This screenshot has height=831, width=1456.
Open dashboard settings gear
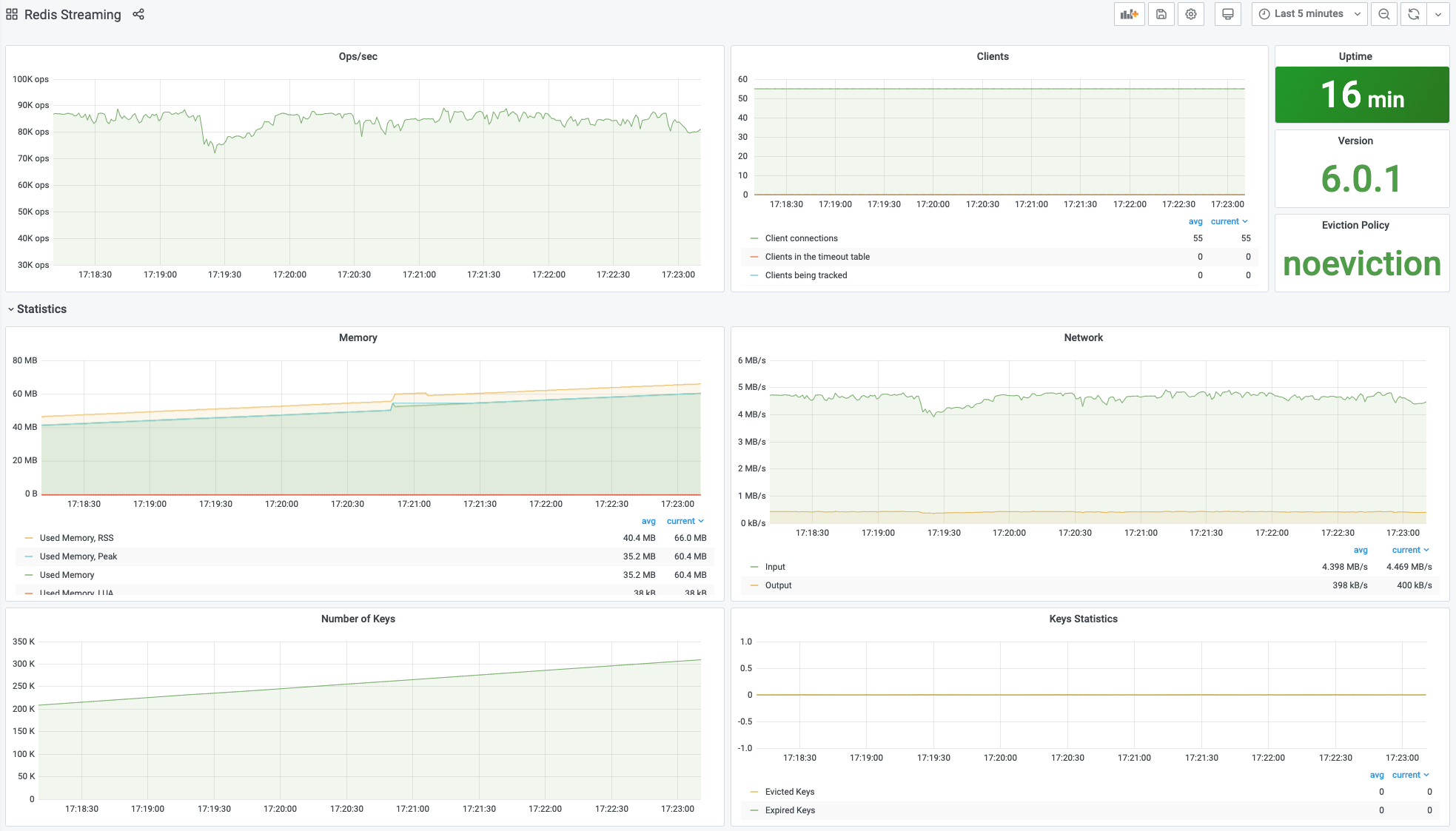pyautogui.click(x=1190, y=14)
